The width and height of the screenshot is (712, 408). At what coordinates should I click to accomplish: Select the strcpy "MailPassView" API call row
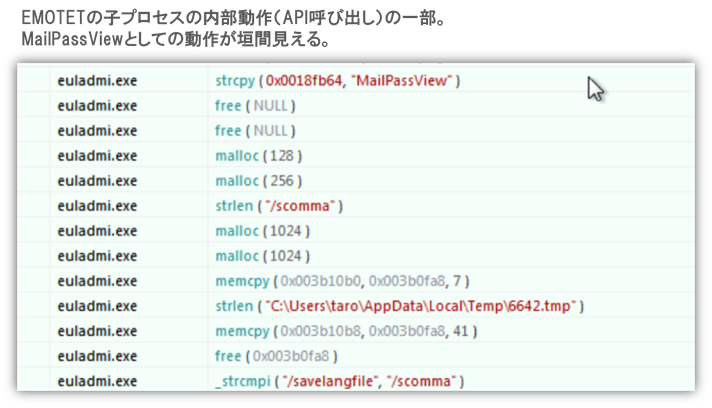pyautogui.click(x=337, y=80)
